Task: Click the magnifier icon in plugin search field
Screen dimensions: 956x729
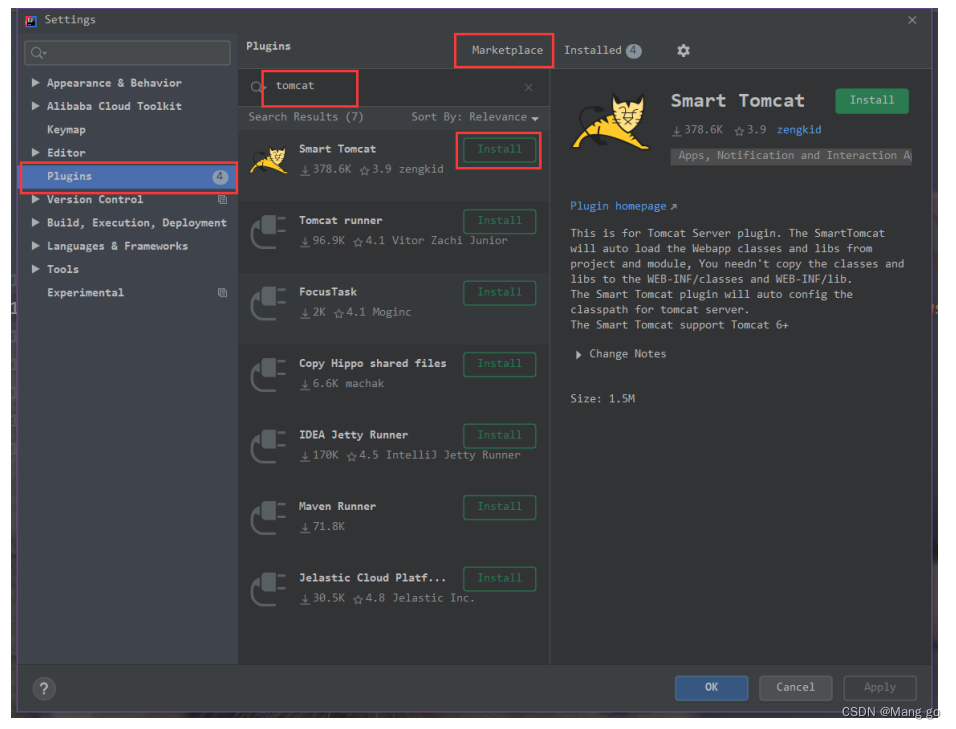Action: point(257,88)
